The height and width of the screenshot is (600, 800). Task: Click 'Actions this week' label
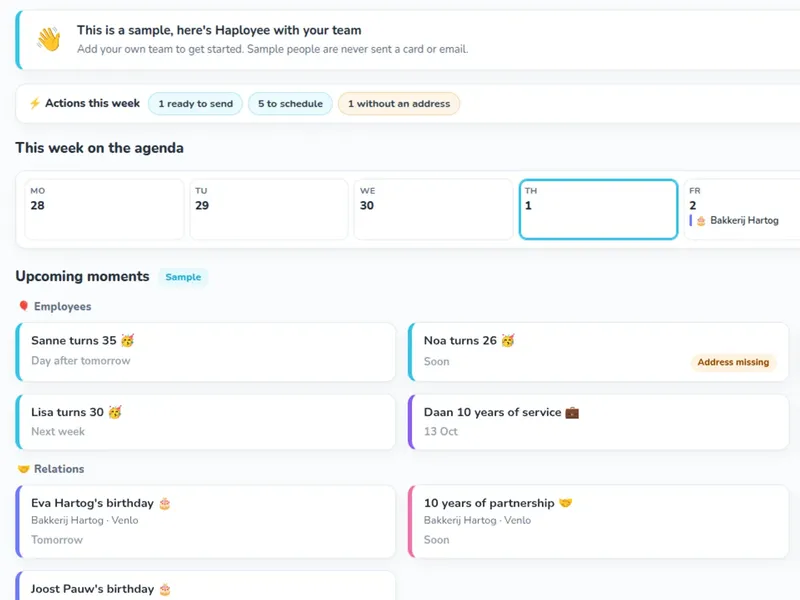92,103
